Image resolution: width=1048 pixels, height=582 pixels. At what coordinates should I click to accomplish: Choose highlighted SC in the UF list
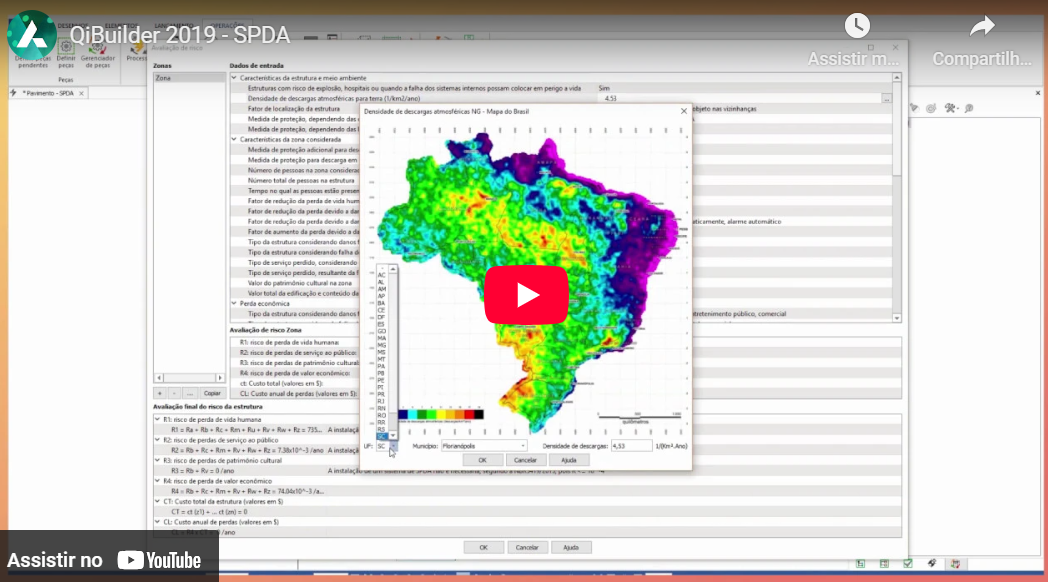382,436
